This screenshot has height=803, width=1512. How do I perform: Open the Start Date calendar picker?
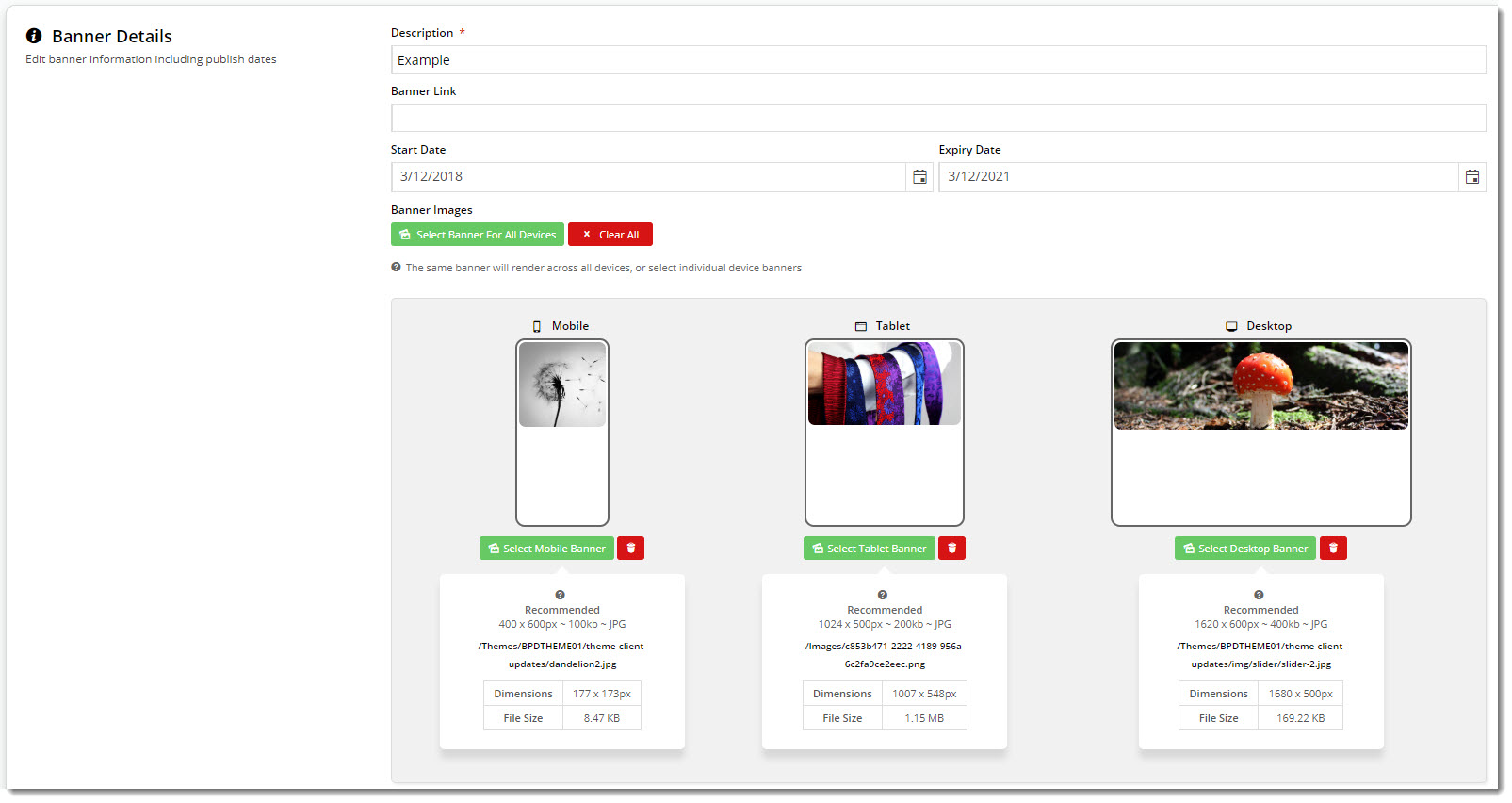tap(919, 177)
